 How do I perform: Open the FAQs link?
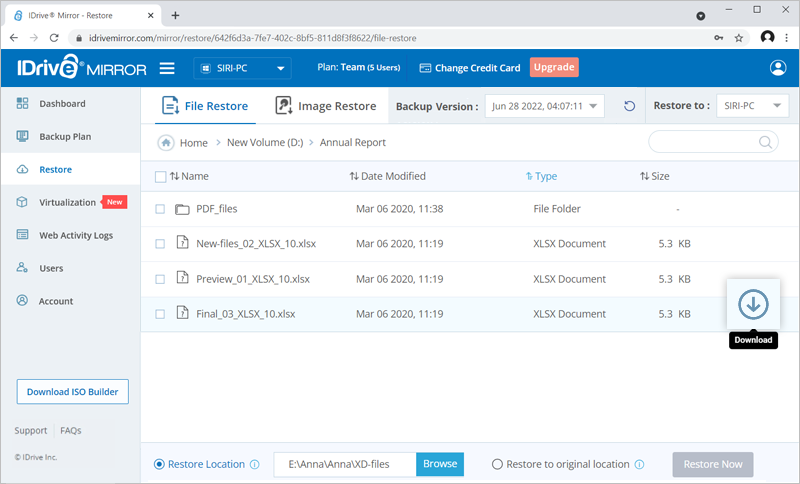click(x=71, y=431)
